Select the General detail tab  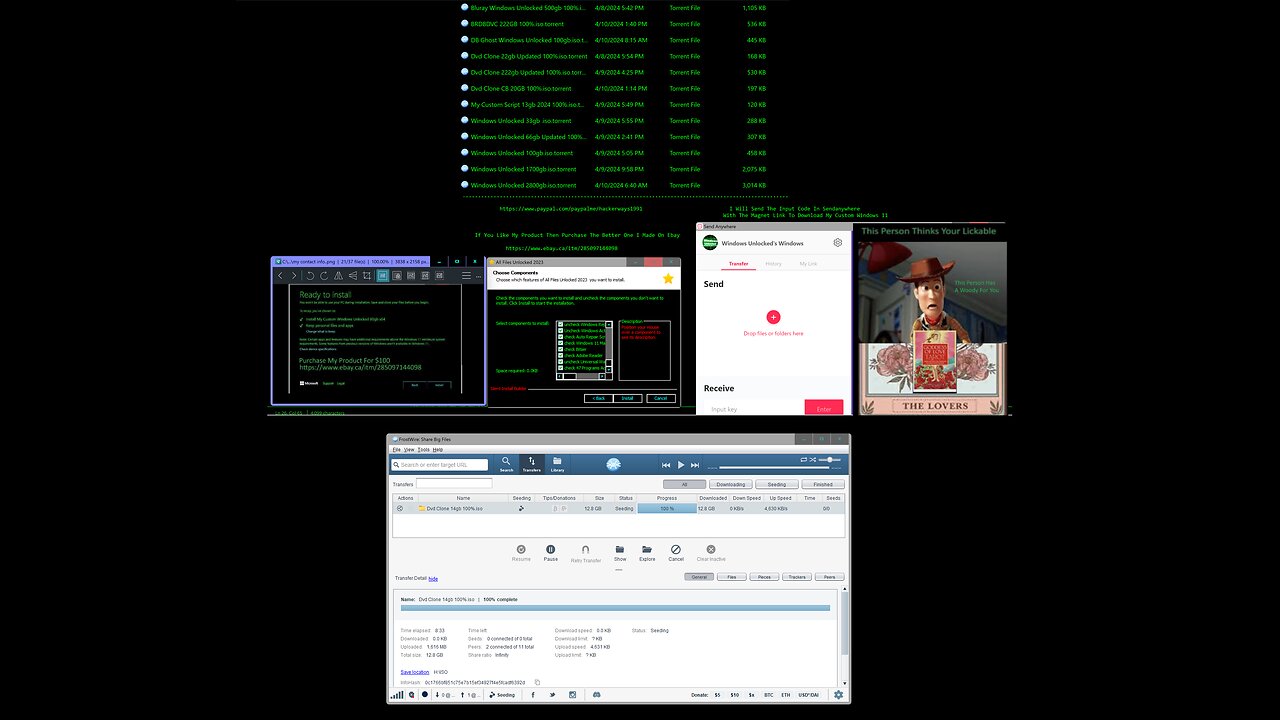[699, 577]
